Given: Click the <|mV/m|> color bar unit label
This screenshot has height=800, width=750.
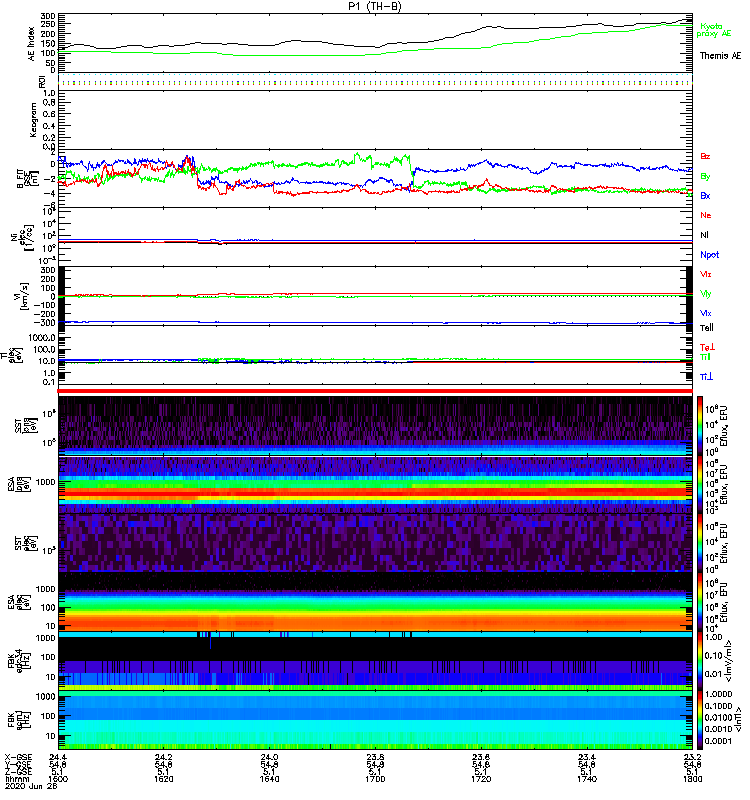Looking at the screenshot, I should [x=730, y=661].
